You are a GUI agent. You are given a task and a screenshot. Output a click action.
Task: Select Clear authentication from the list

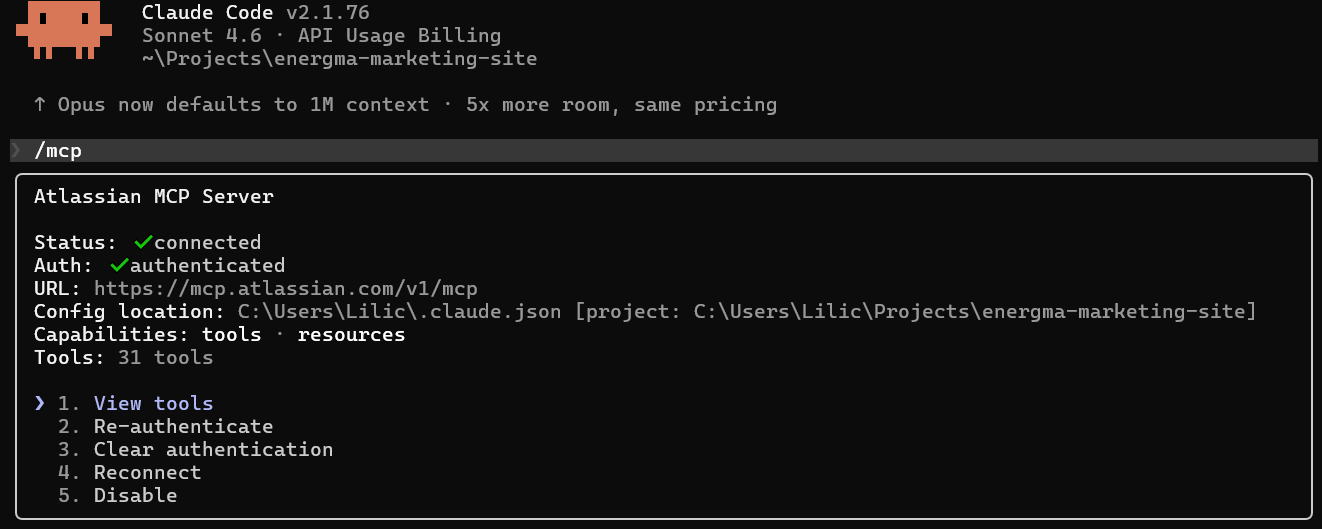(213, 449)
